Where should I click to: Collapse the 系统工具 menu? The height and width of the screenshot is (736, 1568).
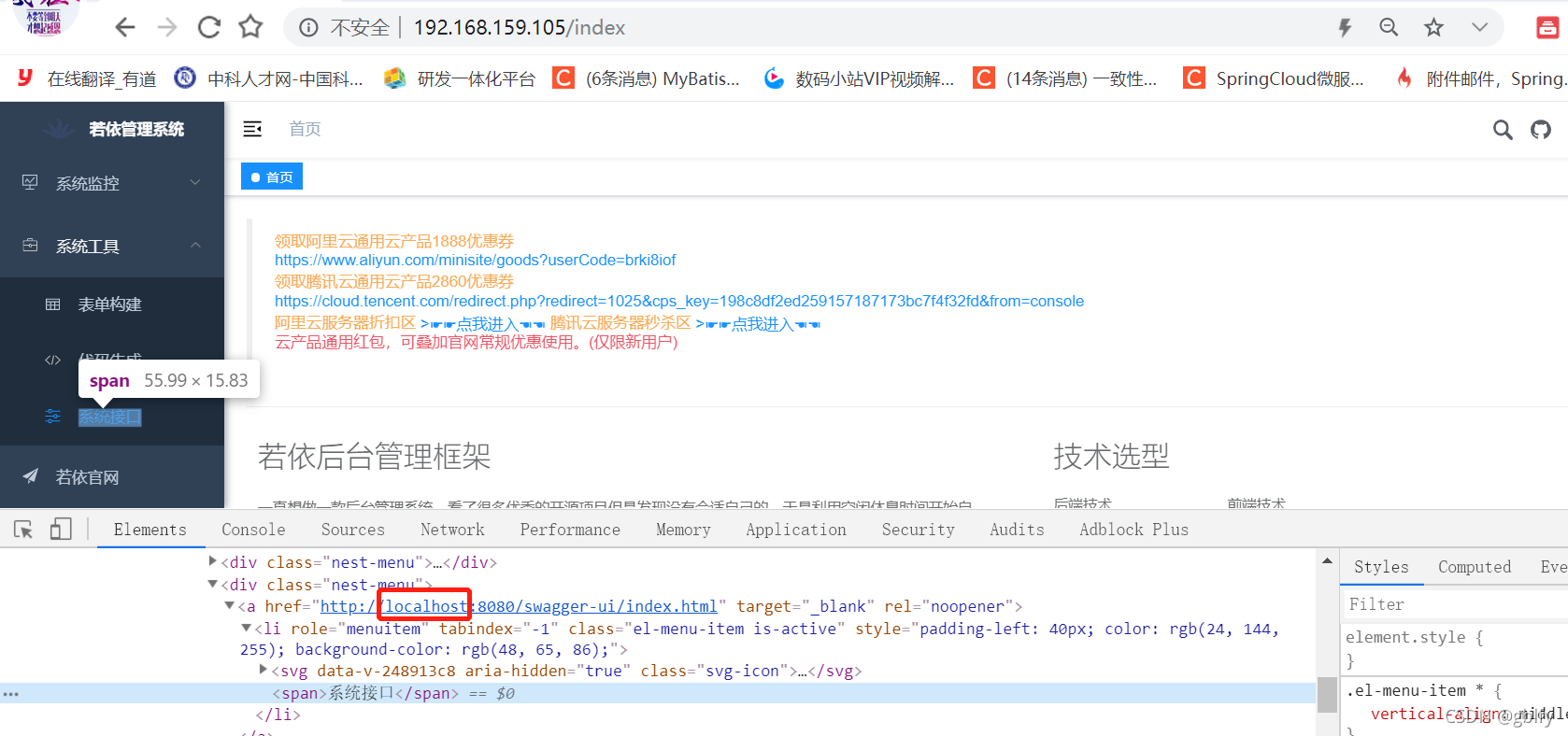[x=112, y=246]
